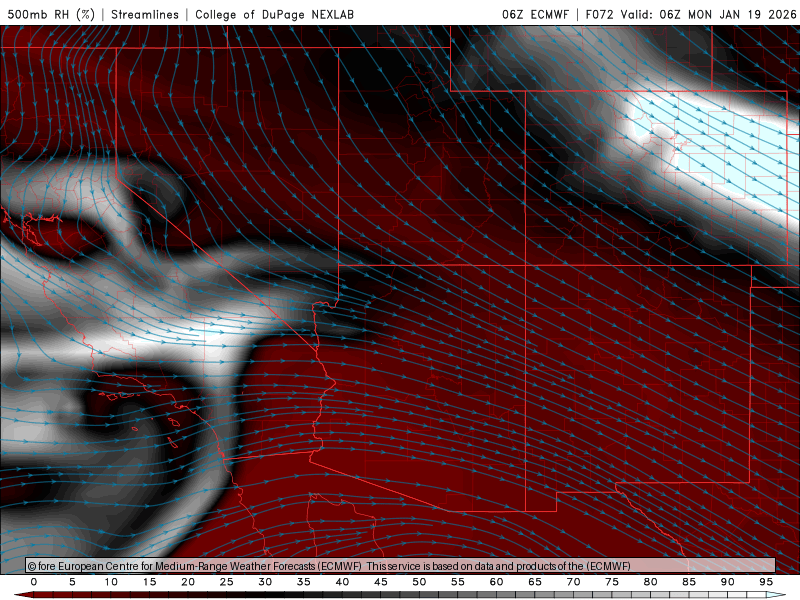
Task: Click the "30" color scale label
Action: click(265, 582)
